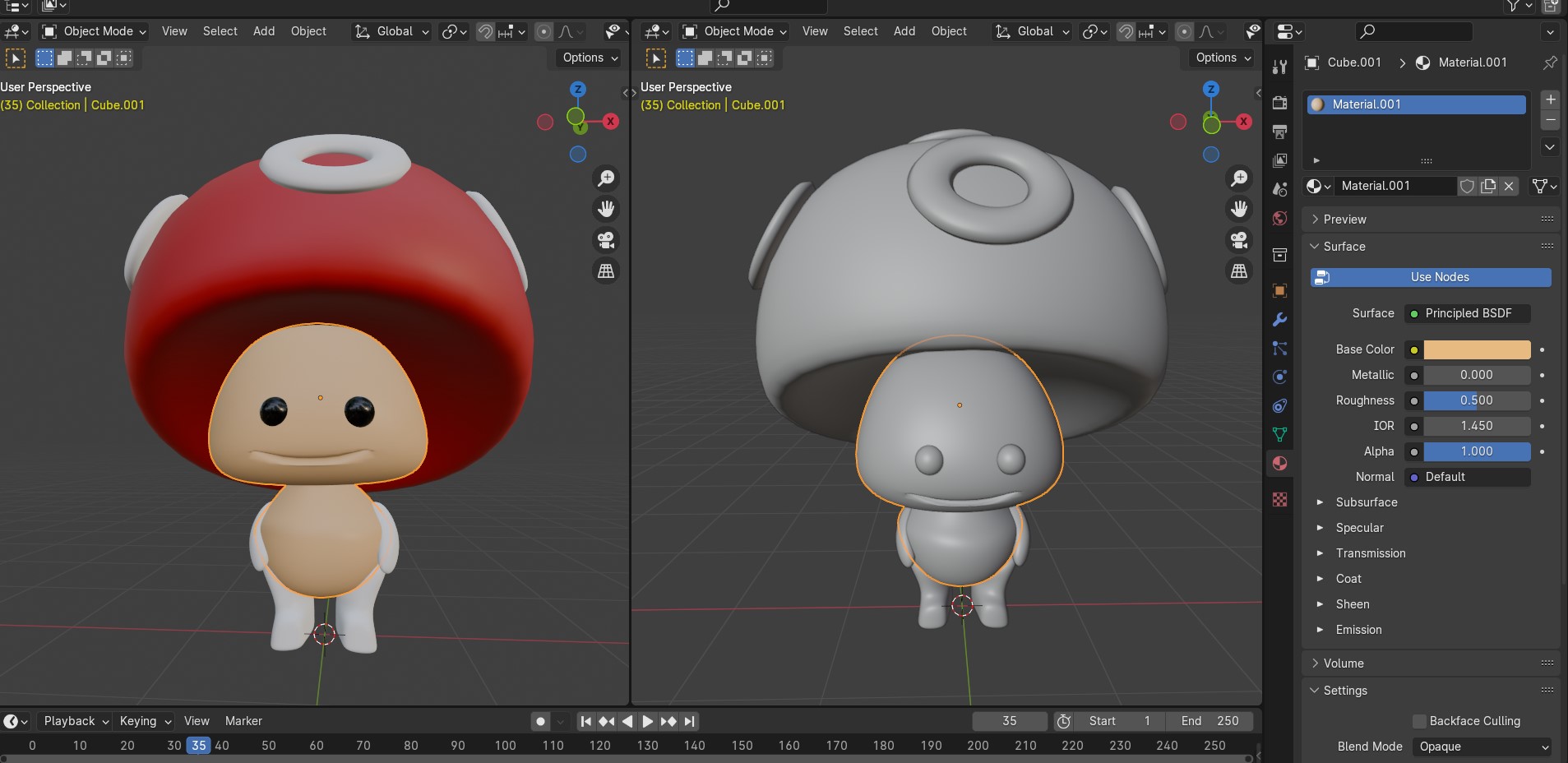This screenshot has width=1568, height=763.
Task: Toggle Use Preview Range clock icon in timeline
Action: 1063,721
